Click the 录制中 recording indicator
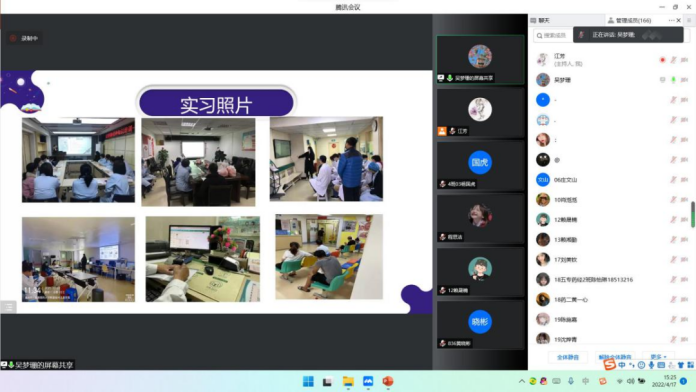696x392 pixels. [25, 39]
